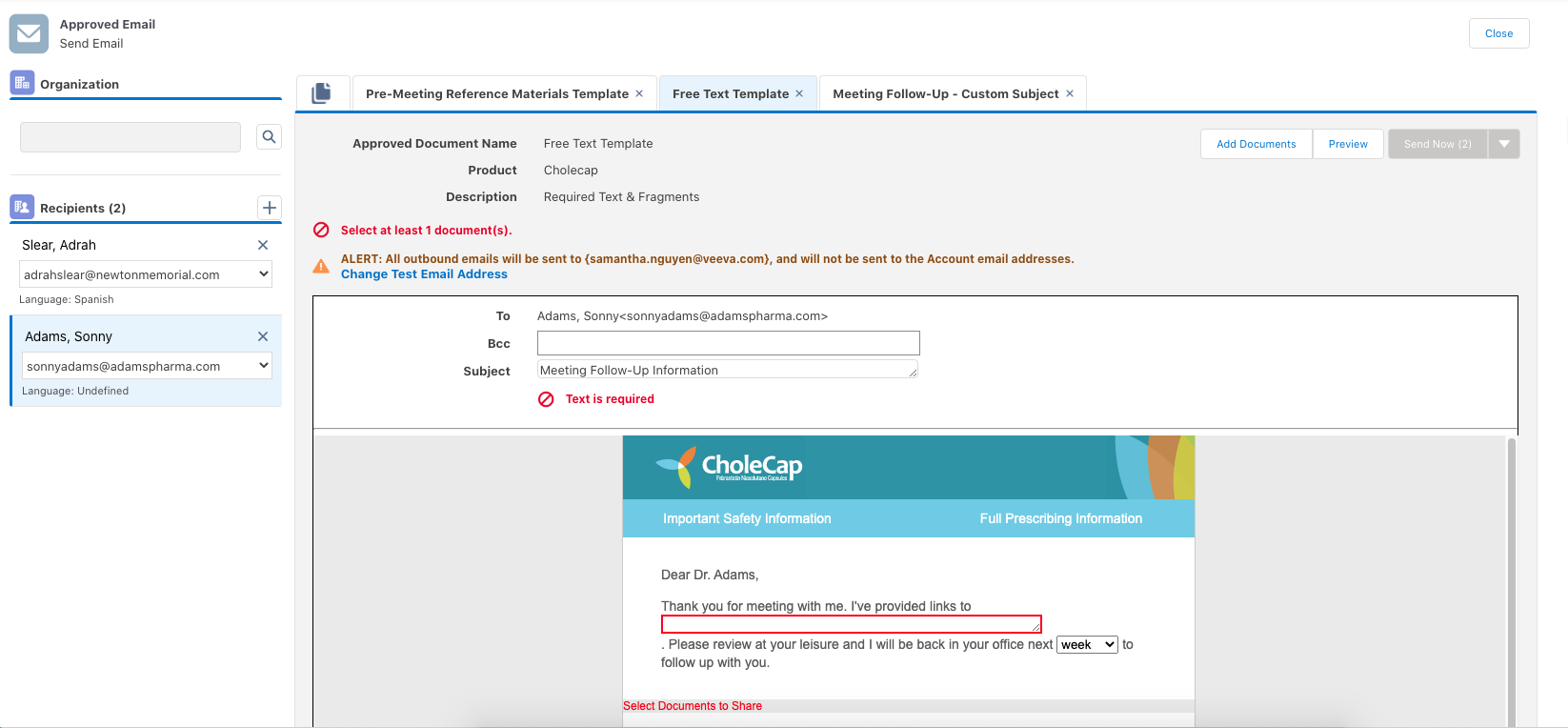Click the Add Documents button
This screenshot has width=1568, height=728.
click(x=1256, y=144)
